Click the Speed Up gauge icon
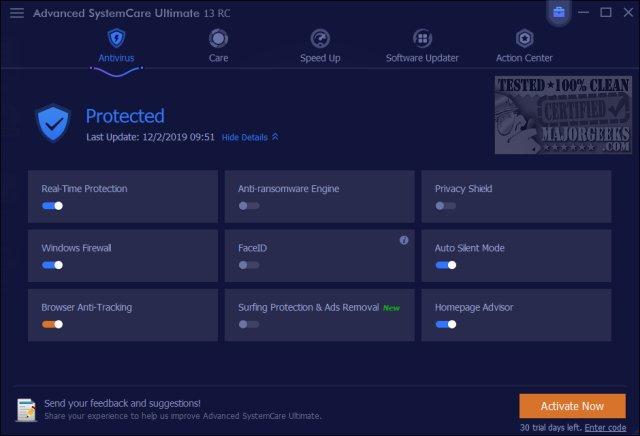This screenshot has height=436, width=640. [320, 39]
